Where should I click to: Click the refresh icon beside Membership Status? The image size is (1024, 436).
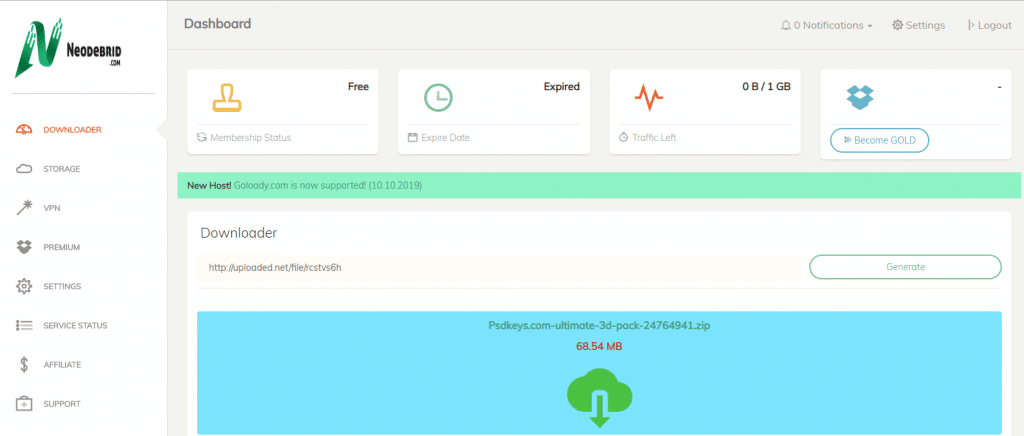click(202, 138)
